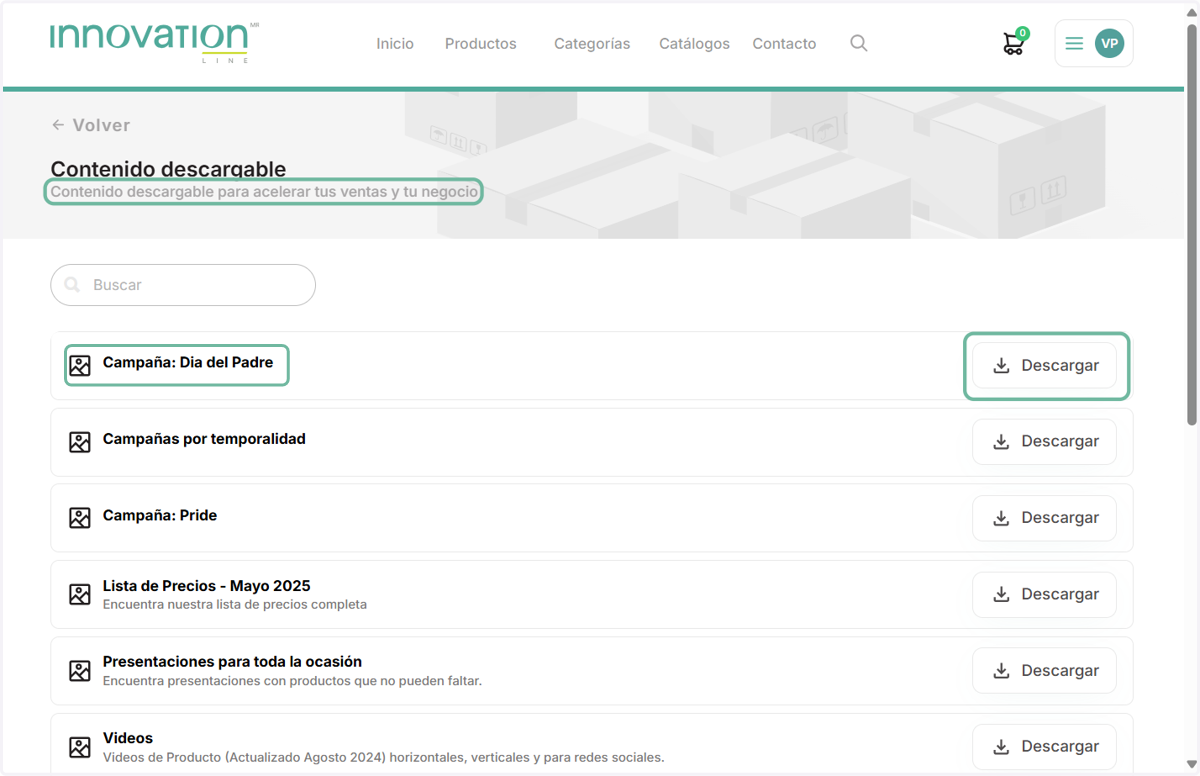This screenshot has height=776, width=1200.
Task: Select Presentaciones para toda la ocasión title
Action: coord(232,662)
